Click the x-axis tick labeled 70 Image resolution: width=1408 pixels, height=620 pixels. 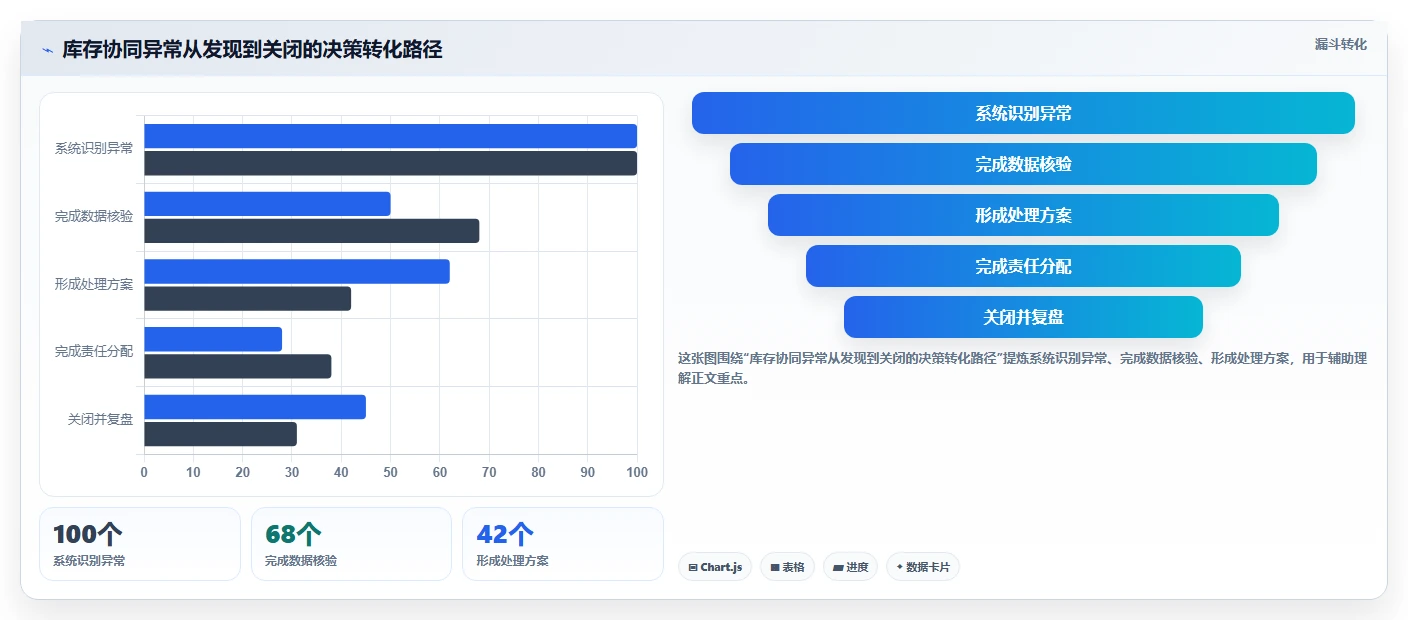point(489,472)
